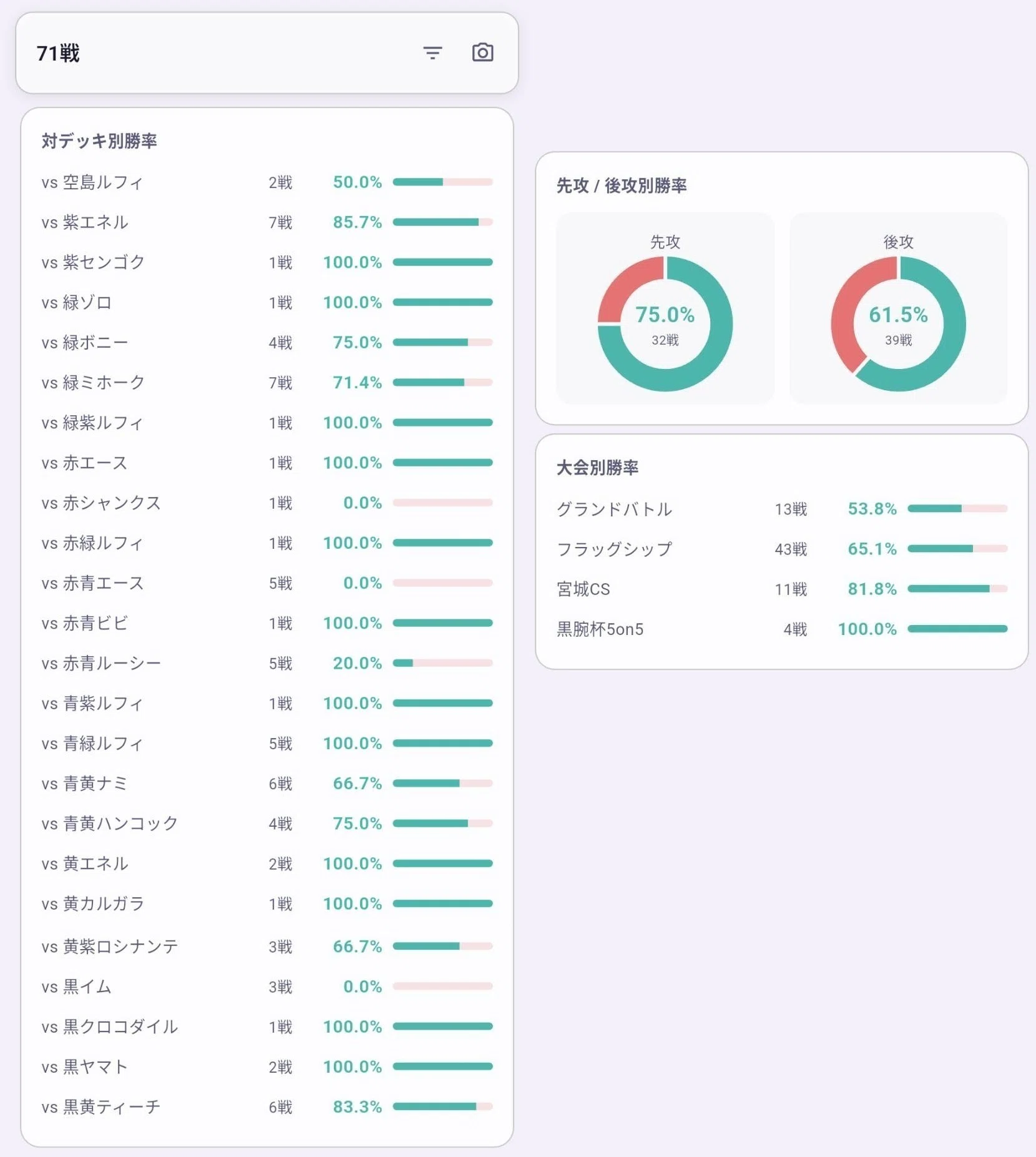The width and height of the screenshot is (1036, 1157).
Task: Select the vs 黄紫ロシナンテ row
Action: point(267,947)
